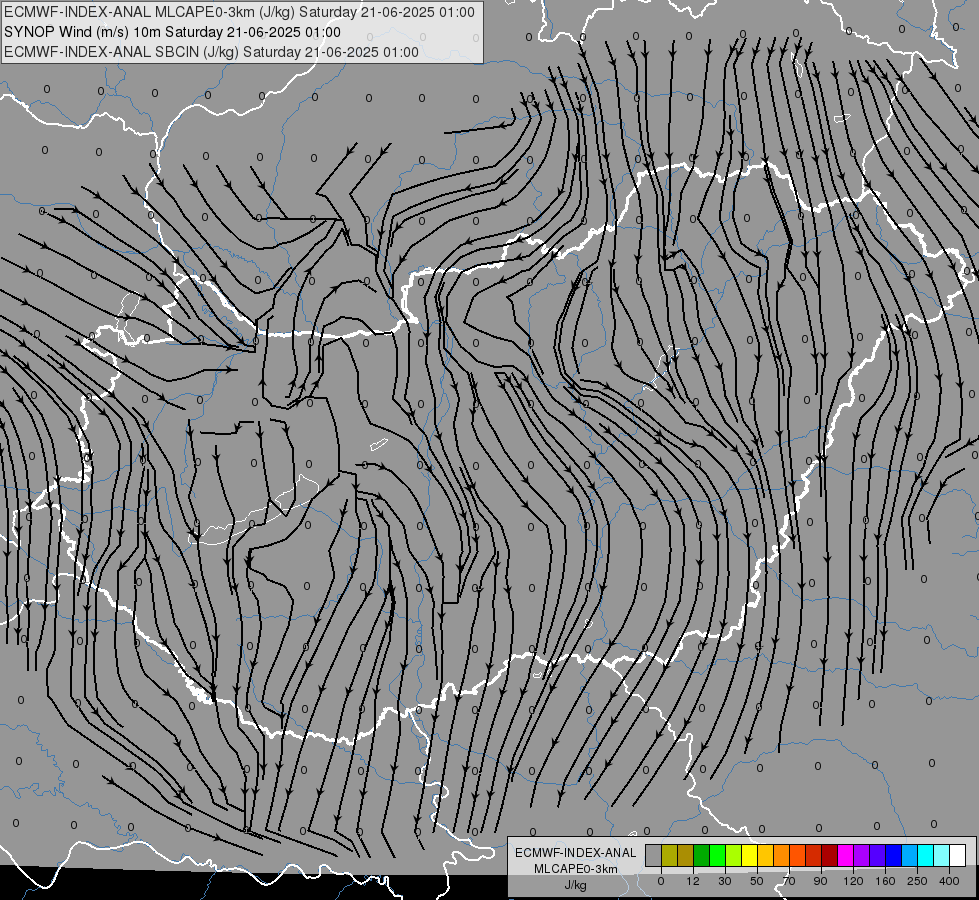
Task: Click the legend scale value '30'
Action: pos(725,881)
